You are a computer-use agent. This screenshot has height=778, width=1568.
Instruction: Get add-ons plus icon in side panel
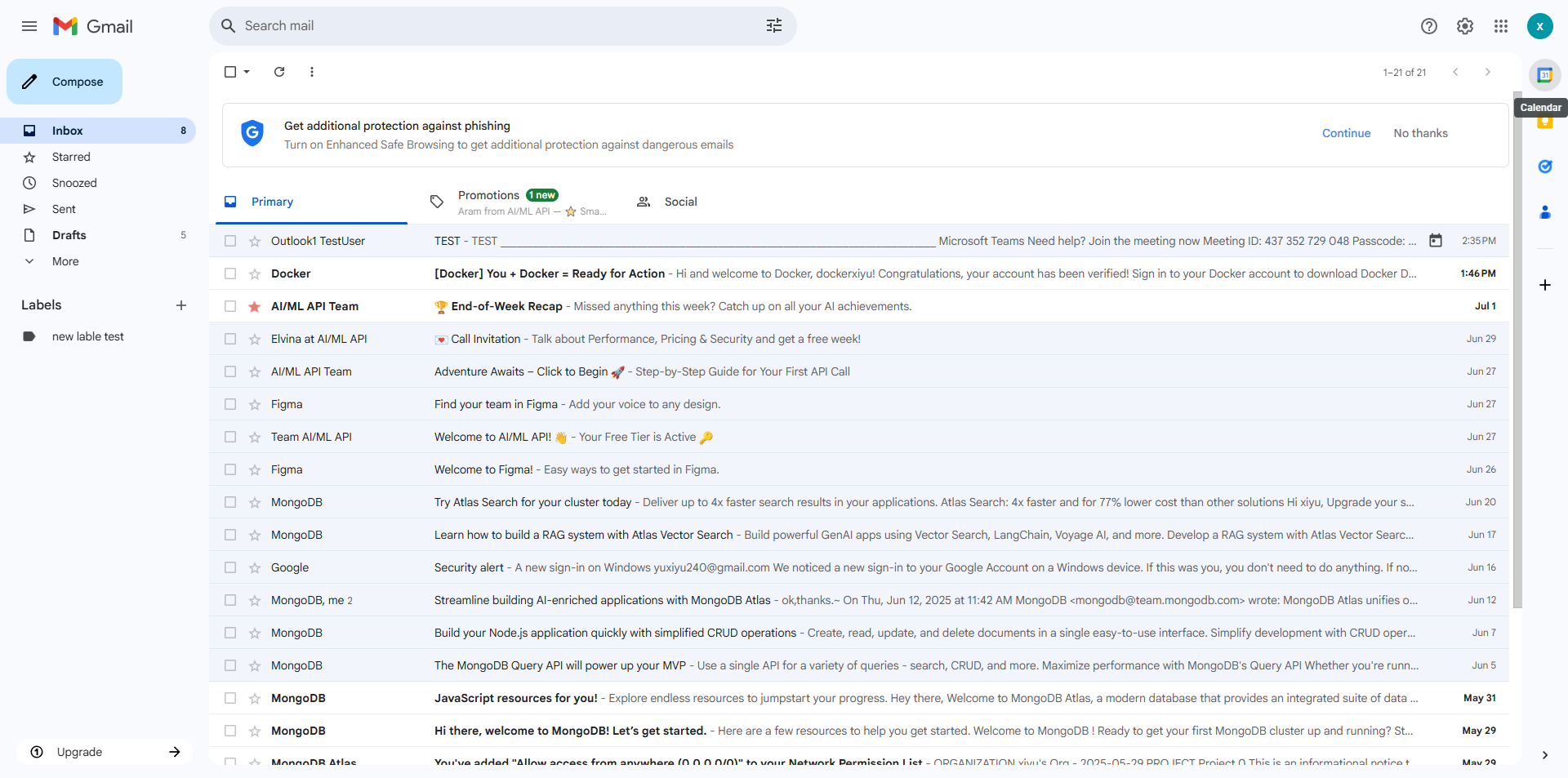[x=1545, y=285]
